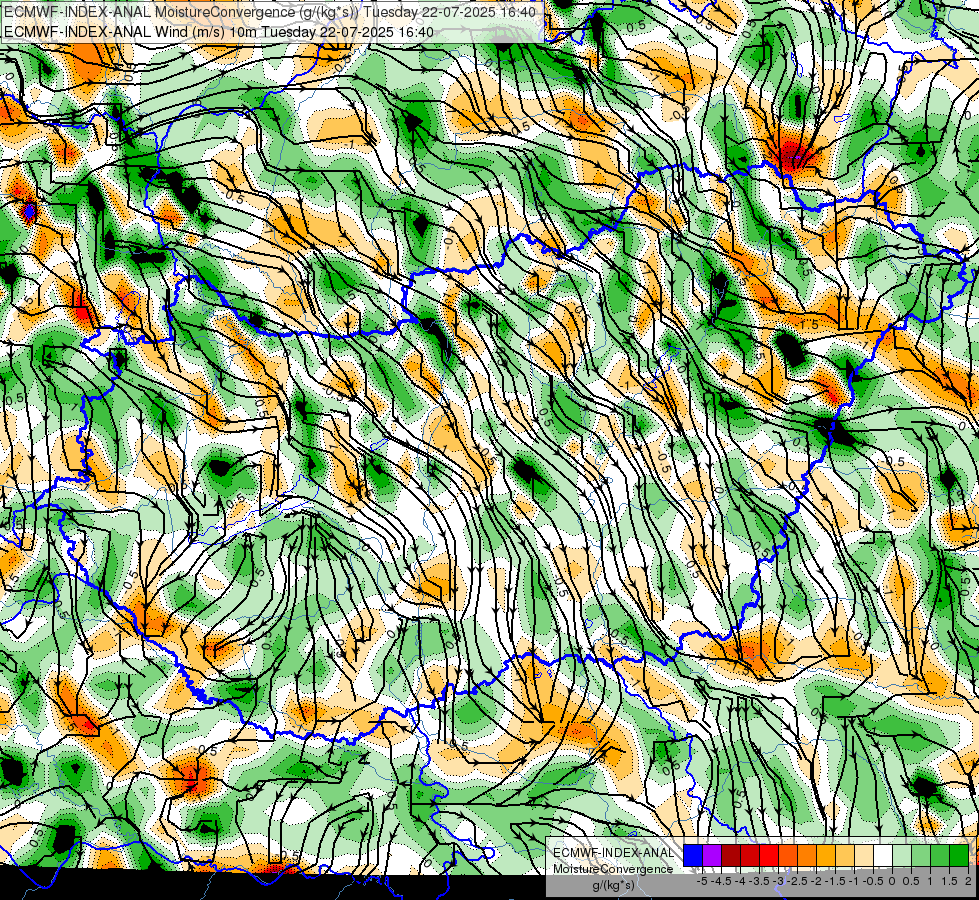979x900 pixels.
Task: Click the -4.5 tick value on the legend
Action: pos(721,881)
